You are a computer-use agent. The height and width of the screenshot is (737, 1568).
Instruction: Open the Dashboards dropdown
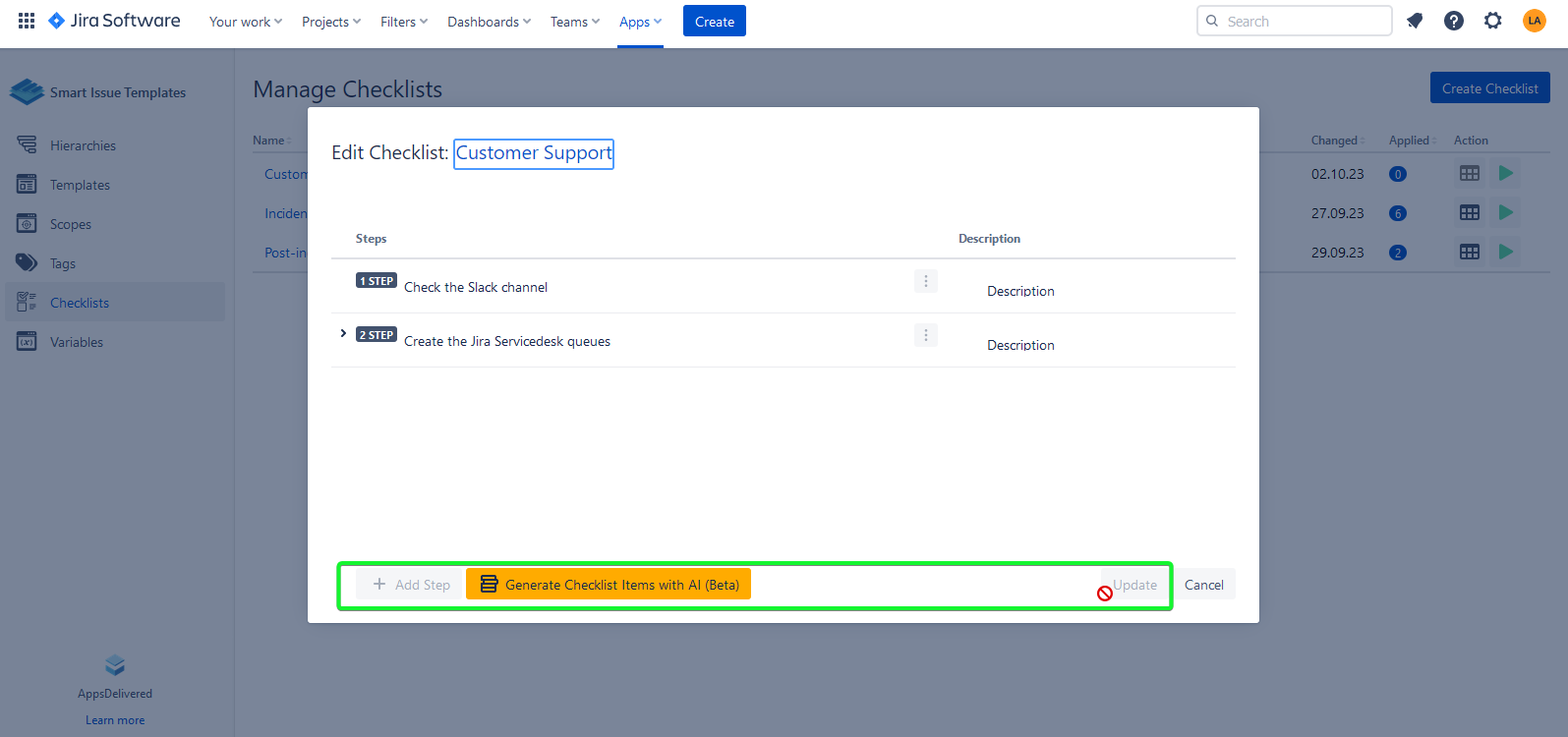point(489,22)
